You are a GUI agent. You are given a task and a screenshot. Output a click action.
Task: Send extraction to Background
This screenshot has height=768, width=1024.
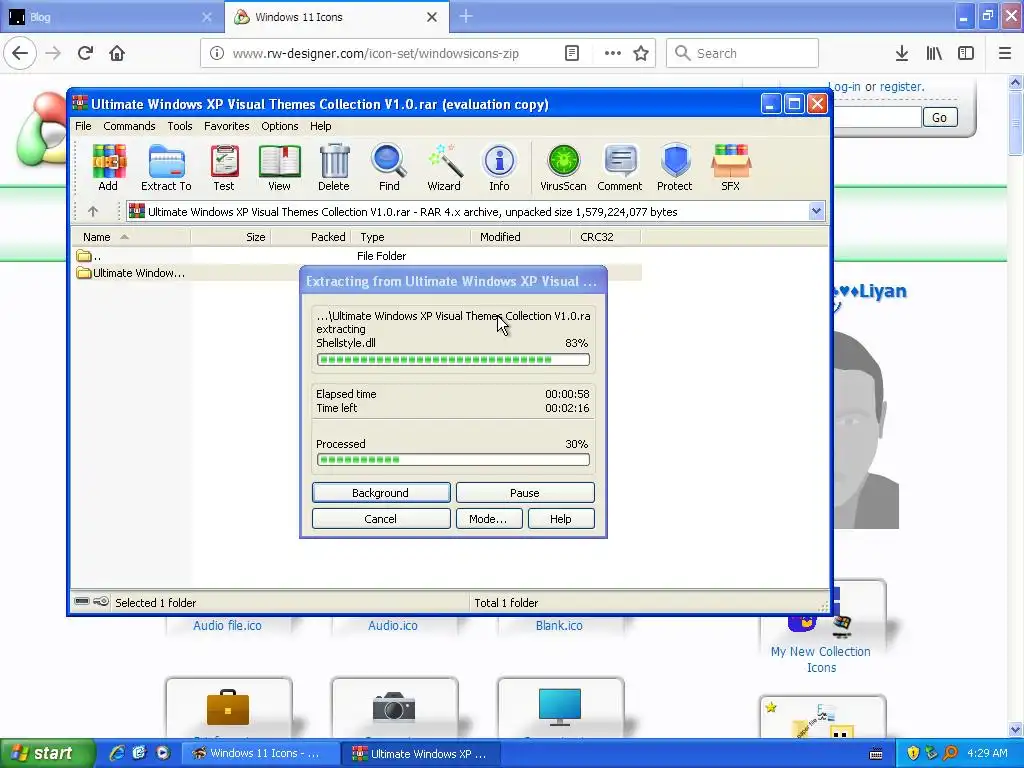381,493
